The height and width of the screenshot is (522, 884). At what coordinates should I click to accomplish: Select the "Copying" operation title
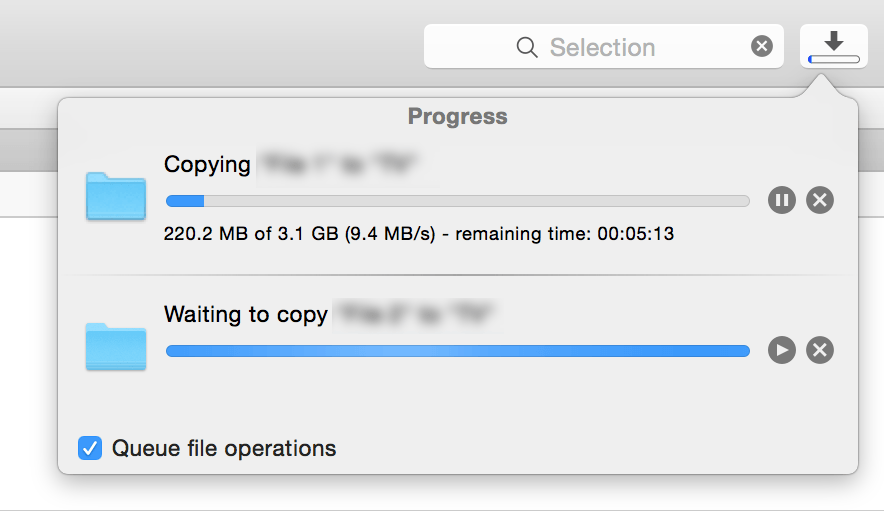pos(207,164)
